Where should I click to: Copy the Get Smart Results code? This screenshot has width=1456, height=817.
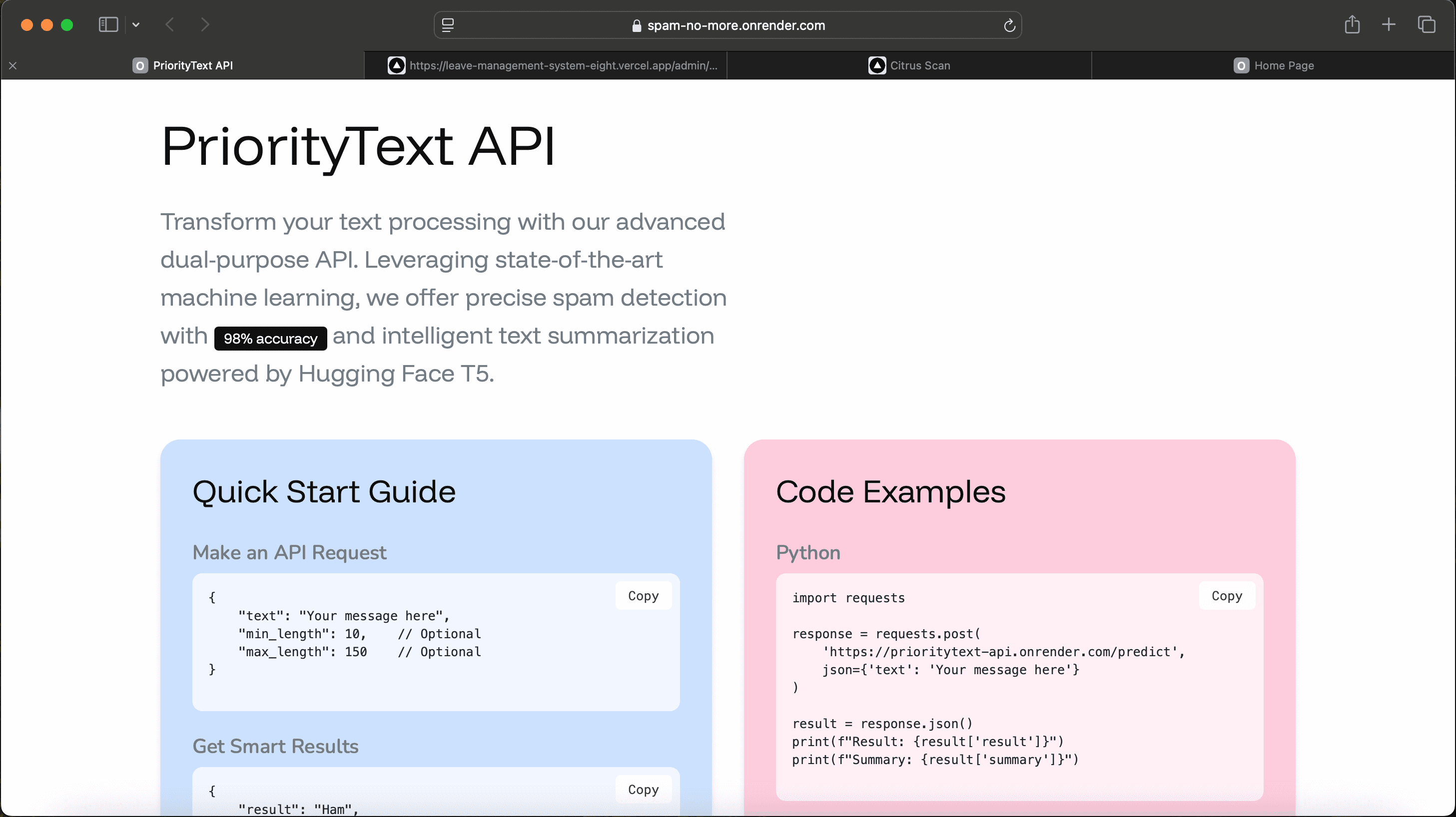click(643, 790)
